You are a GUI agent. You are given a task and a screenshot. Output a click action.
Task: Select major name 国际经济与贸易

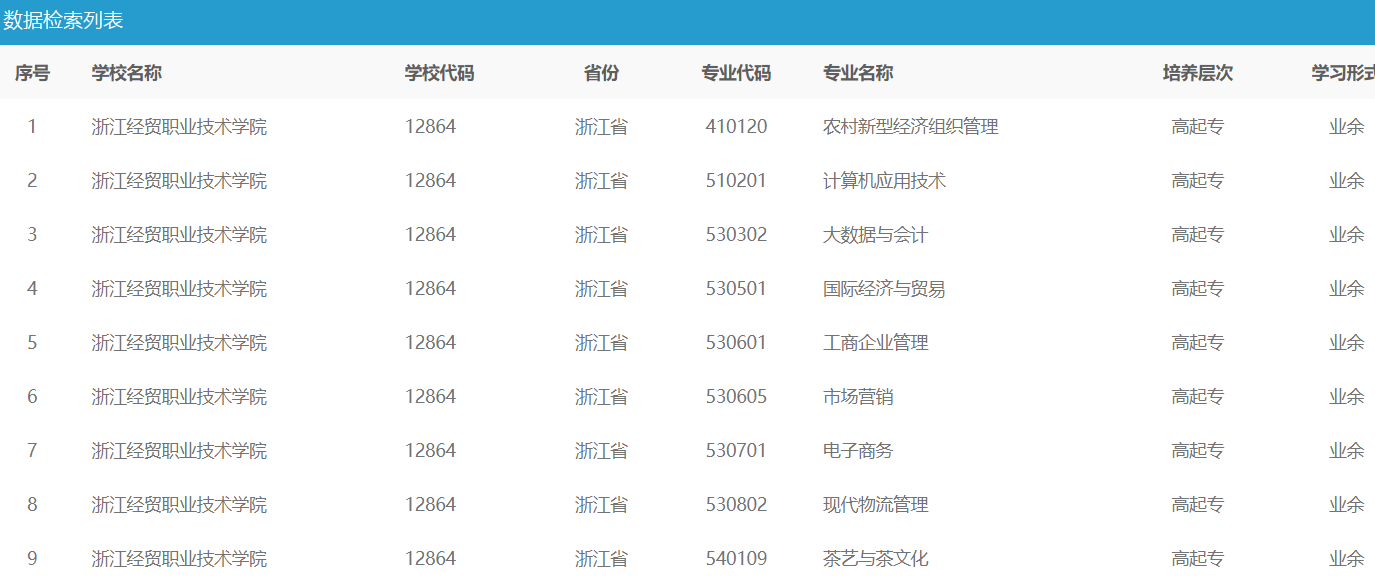point(884,289)
